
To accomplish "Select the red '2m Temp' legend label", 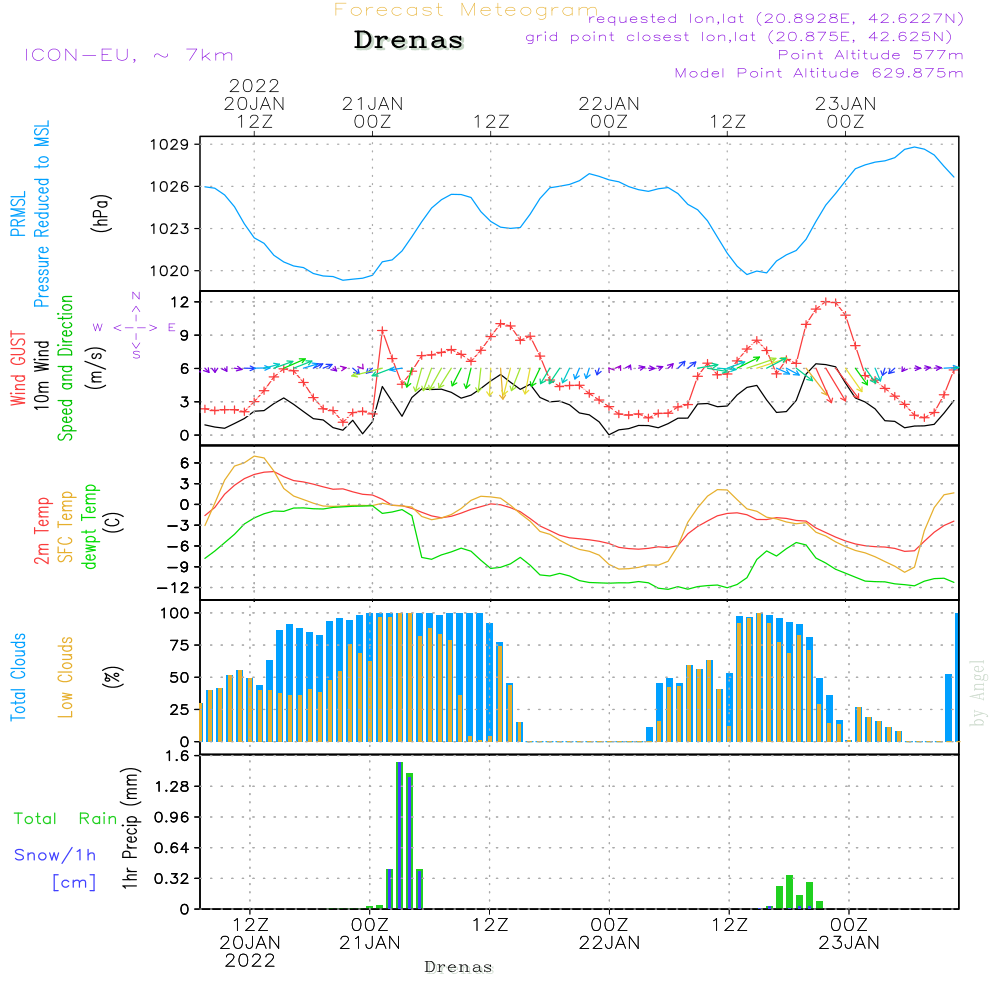I will tap(41, 531).
